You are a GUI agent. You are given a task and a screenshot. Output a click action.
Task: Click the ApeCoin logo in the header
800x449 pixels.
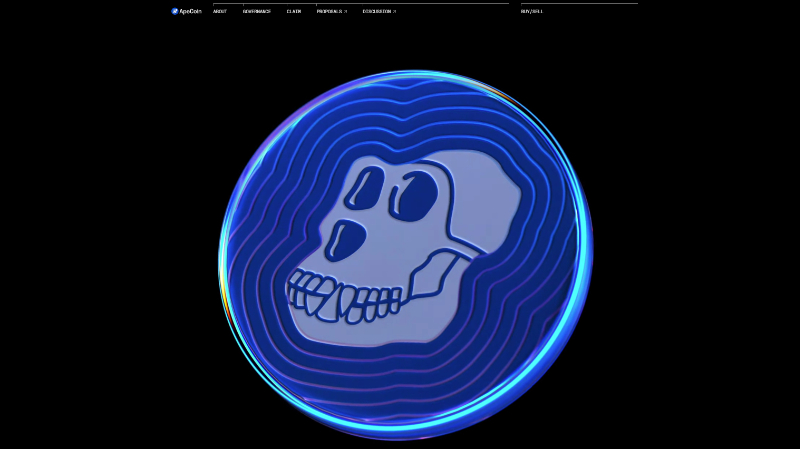point(186,11)
